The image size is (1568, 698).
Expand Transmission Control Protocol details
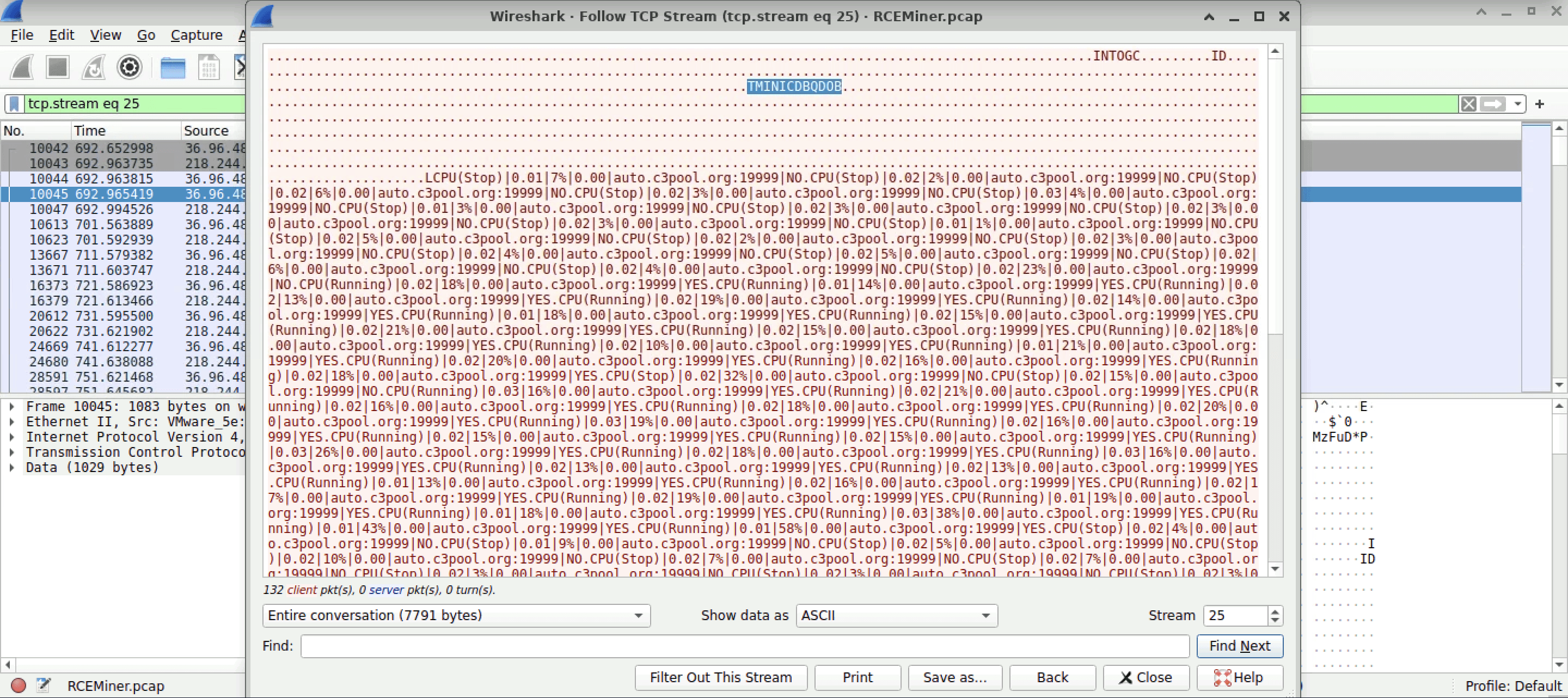pyautogui.click(x=11, y=452)
